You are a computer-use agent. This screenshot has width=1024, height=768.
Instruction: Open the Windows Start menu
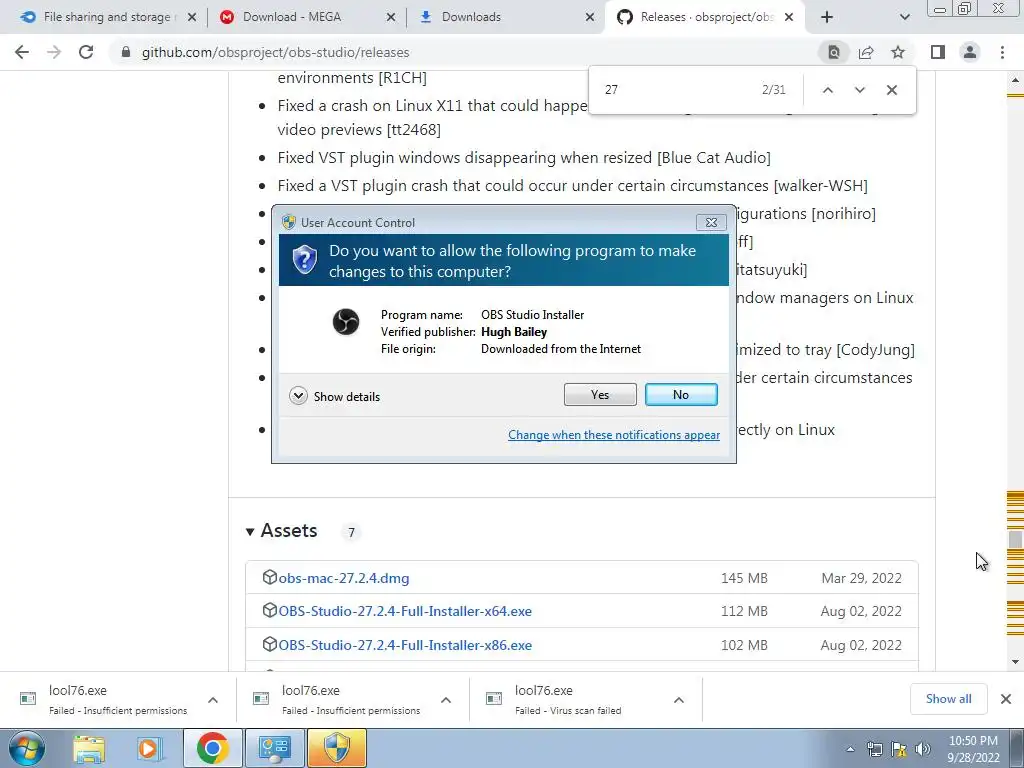[26, 748]
